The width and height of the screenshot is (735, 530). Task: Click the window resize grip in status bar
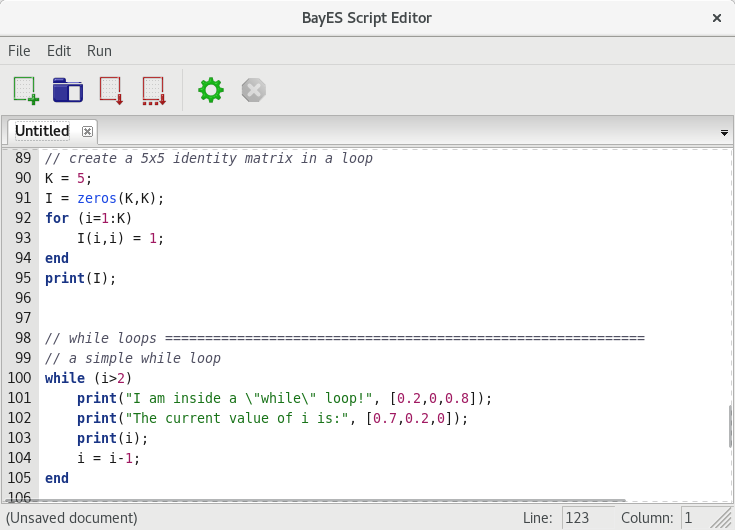coord(722,518)
